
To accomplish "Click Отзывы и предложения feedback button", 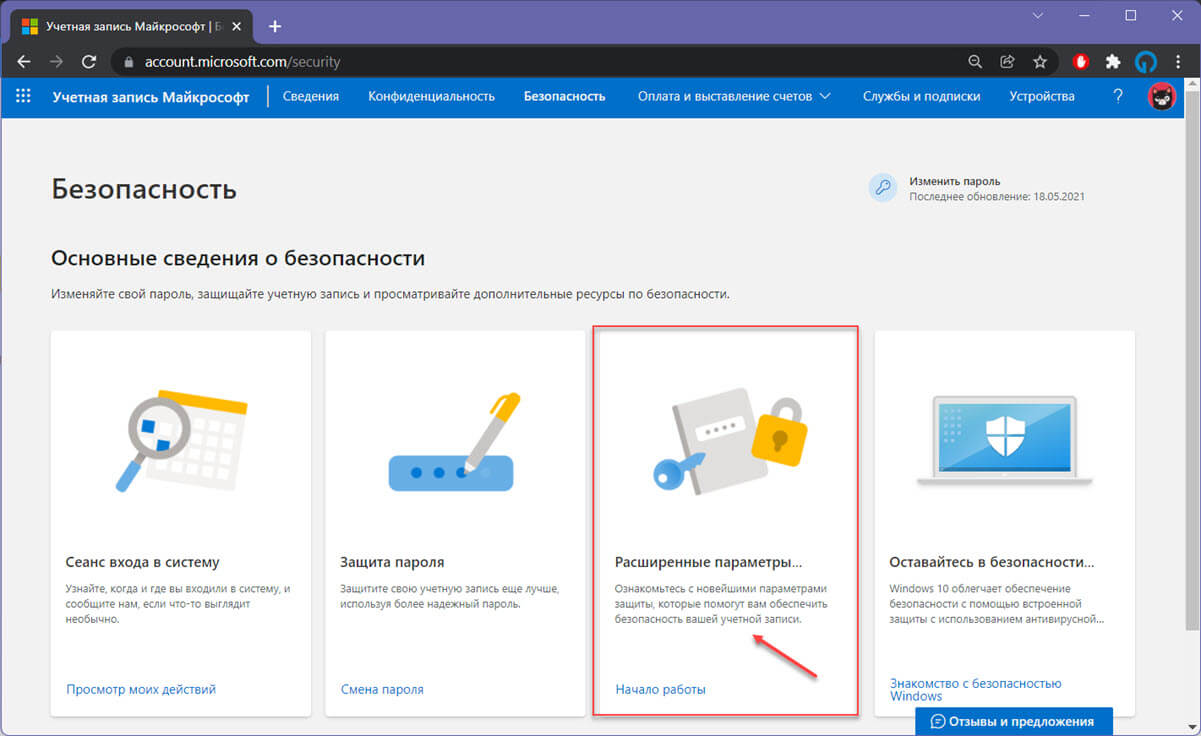I will click(x=1015, y=721).
